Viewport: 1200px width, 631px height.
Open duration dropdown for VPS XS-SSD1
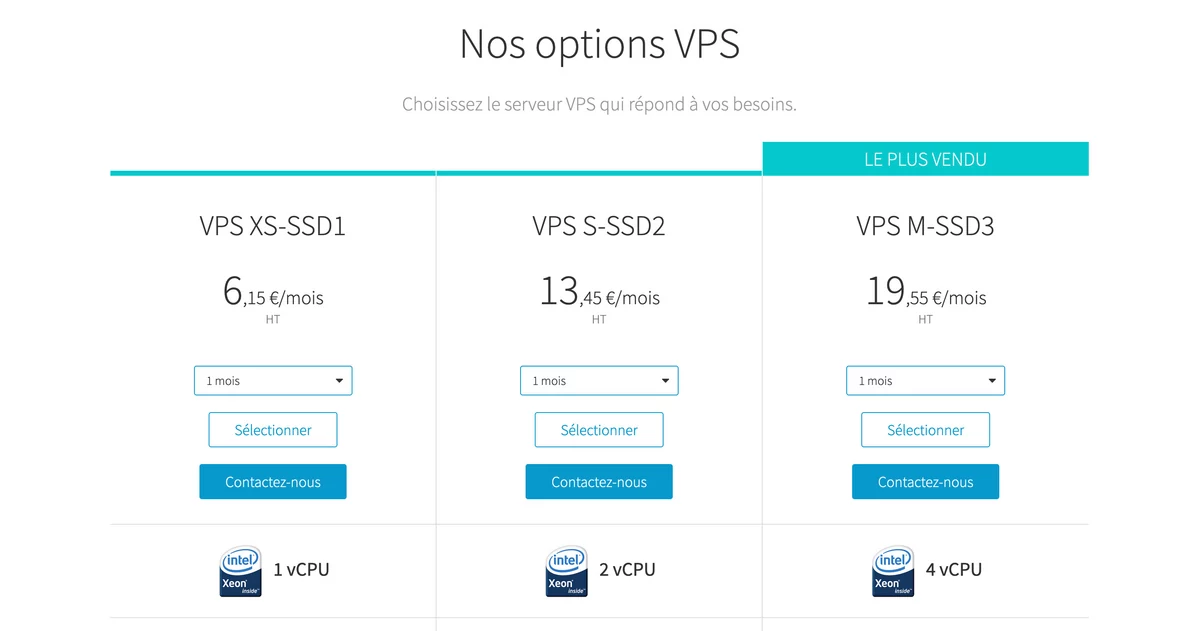click(273, 381)
